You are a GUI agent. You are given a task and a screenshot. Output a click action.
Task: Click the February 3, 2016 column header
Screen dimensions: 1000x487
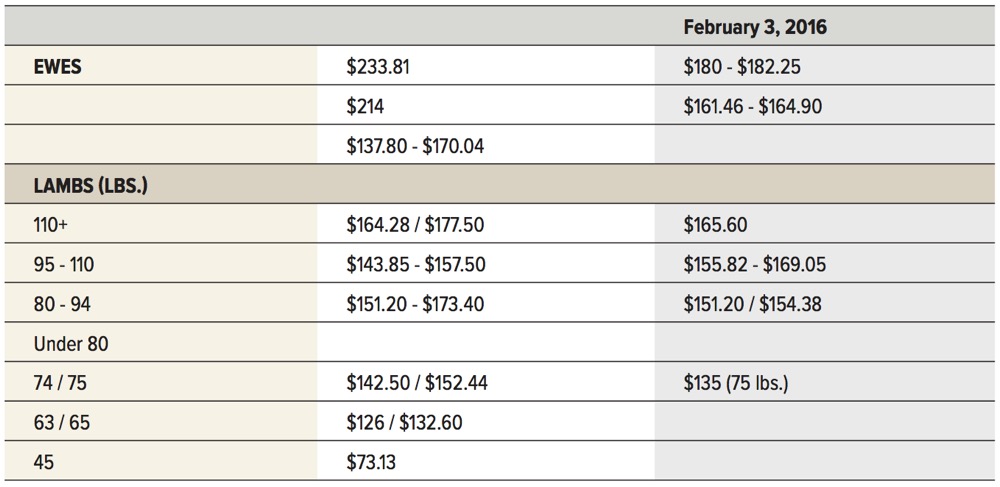755,27
